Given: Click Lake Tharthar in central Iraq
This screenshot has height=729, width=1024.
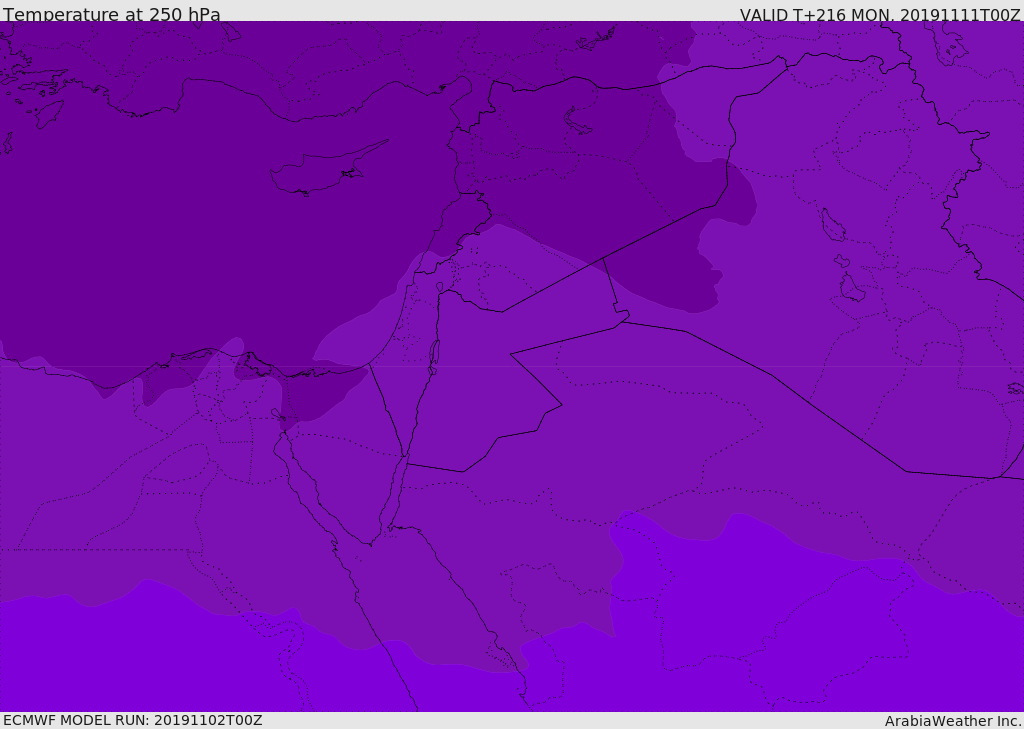Looking at the screenshot, I should (x=832, y=226).
